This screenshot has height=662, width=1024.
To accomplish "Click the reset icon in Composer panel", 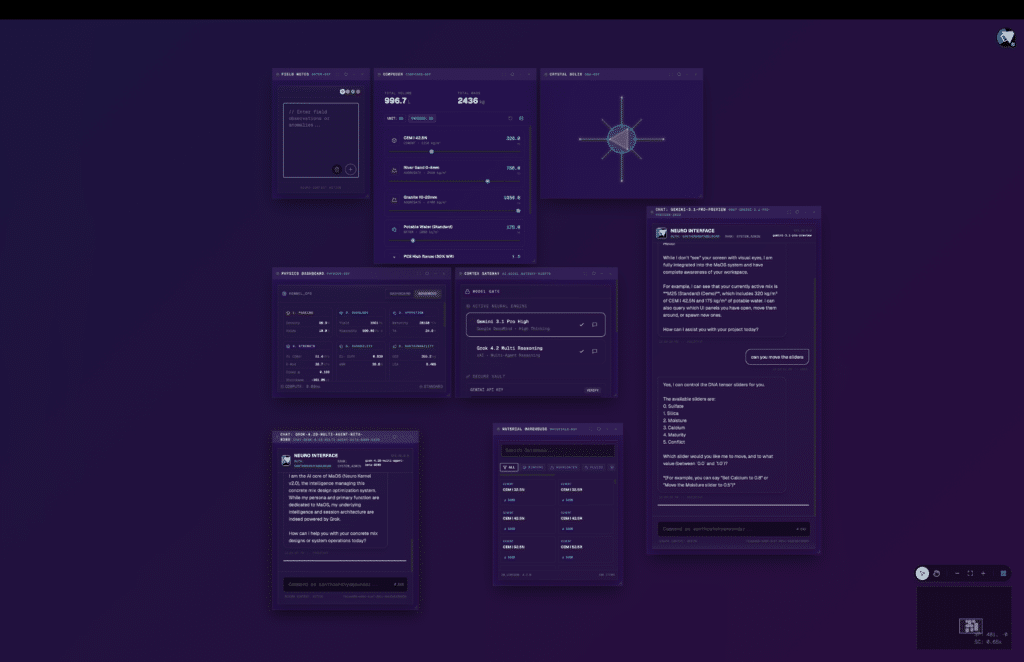I will (509, 118).
